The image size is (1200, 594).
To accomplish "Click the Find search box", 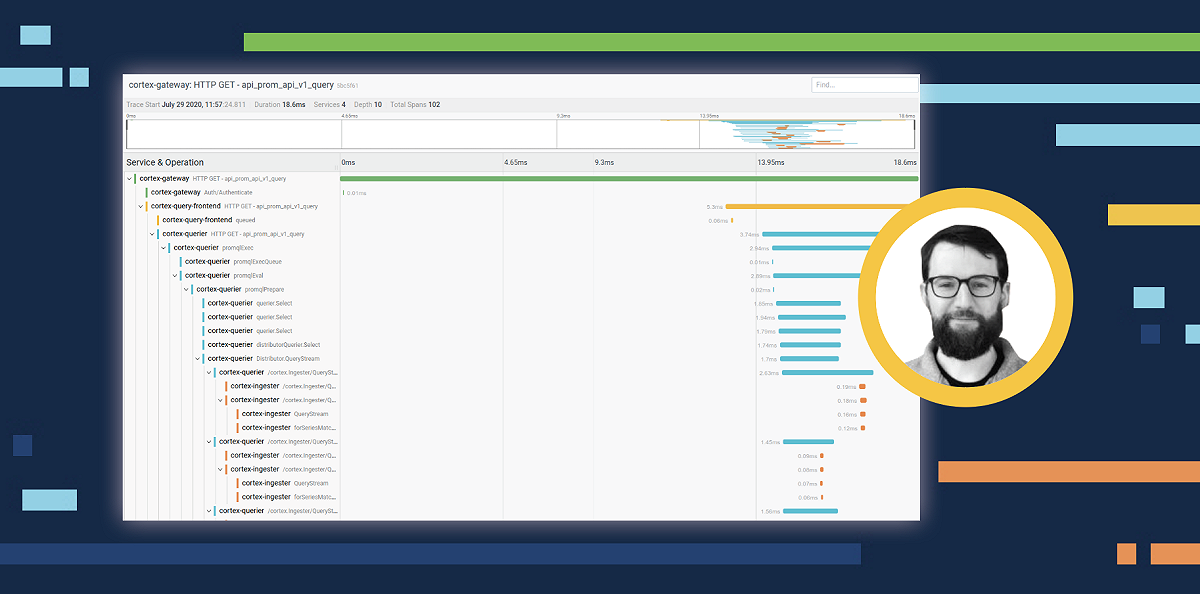I will [x=864, y=85].
